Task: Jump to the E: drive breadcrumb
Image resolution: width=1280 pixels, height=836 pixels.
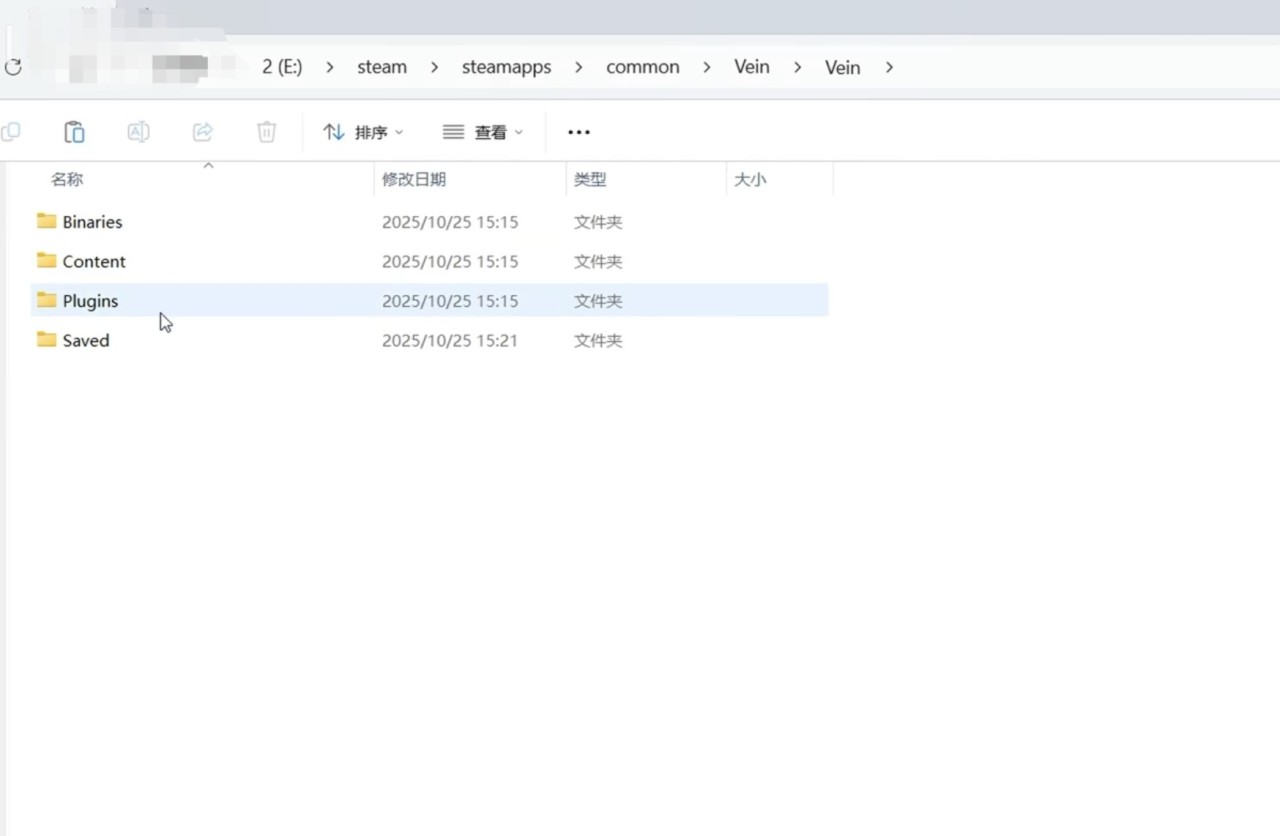Action: coord(282,67)
